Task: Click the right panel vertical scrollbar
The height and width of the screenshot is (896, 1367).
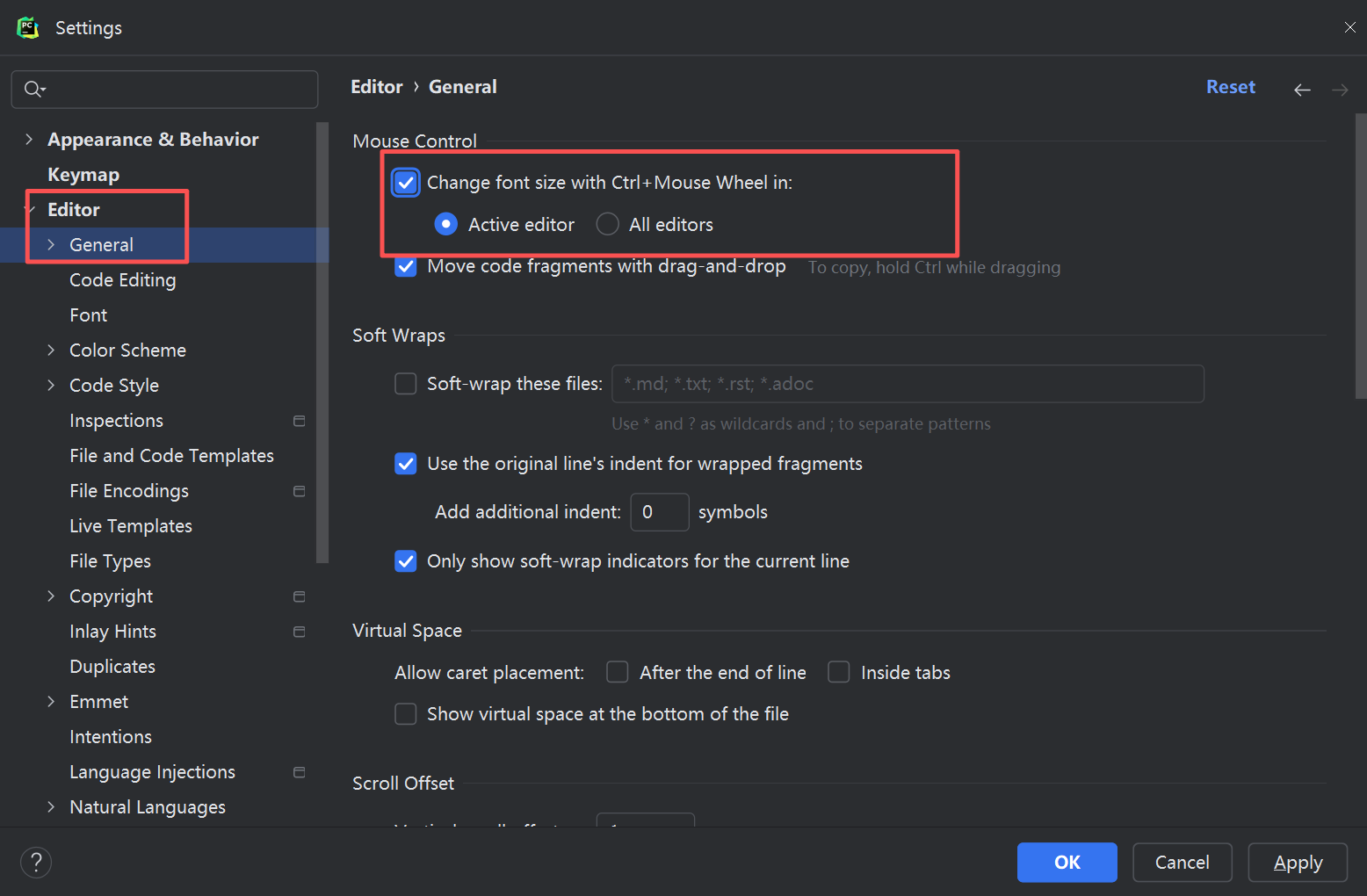Action: (1361, 257)
